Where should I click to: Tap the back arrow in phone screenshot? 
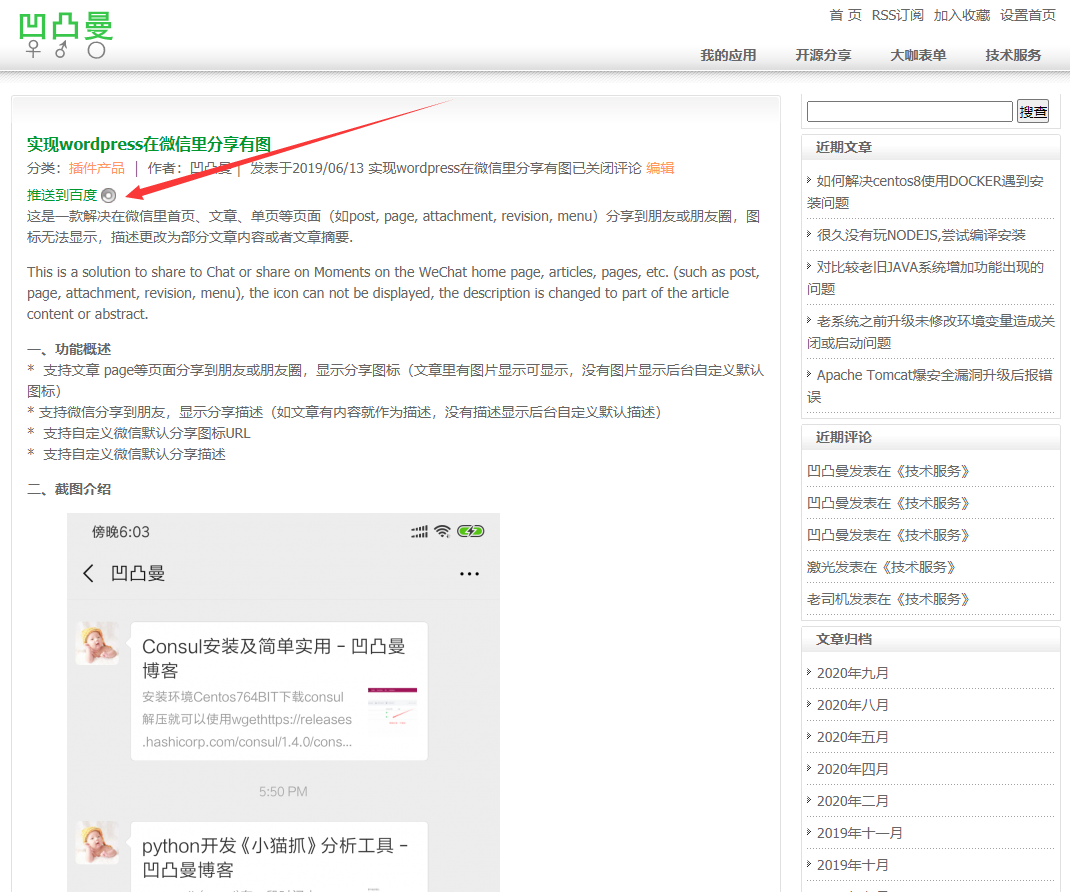coord(88,573)
